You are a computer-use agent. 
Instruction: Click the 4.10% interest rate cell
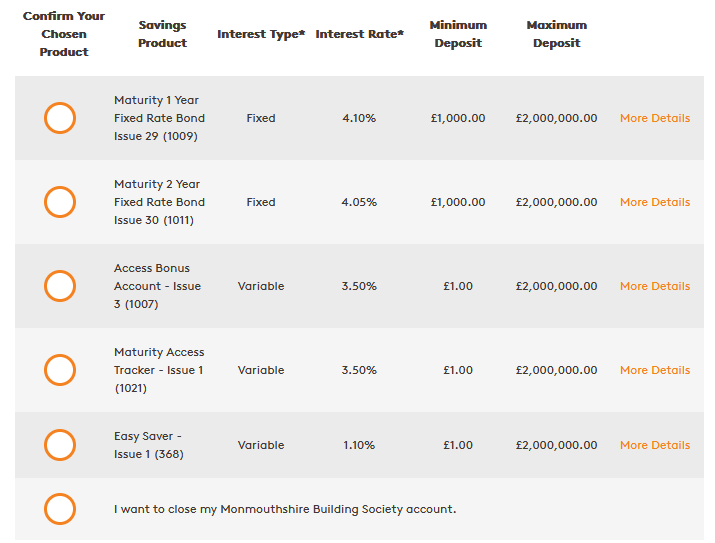pos(359,118)
